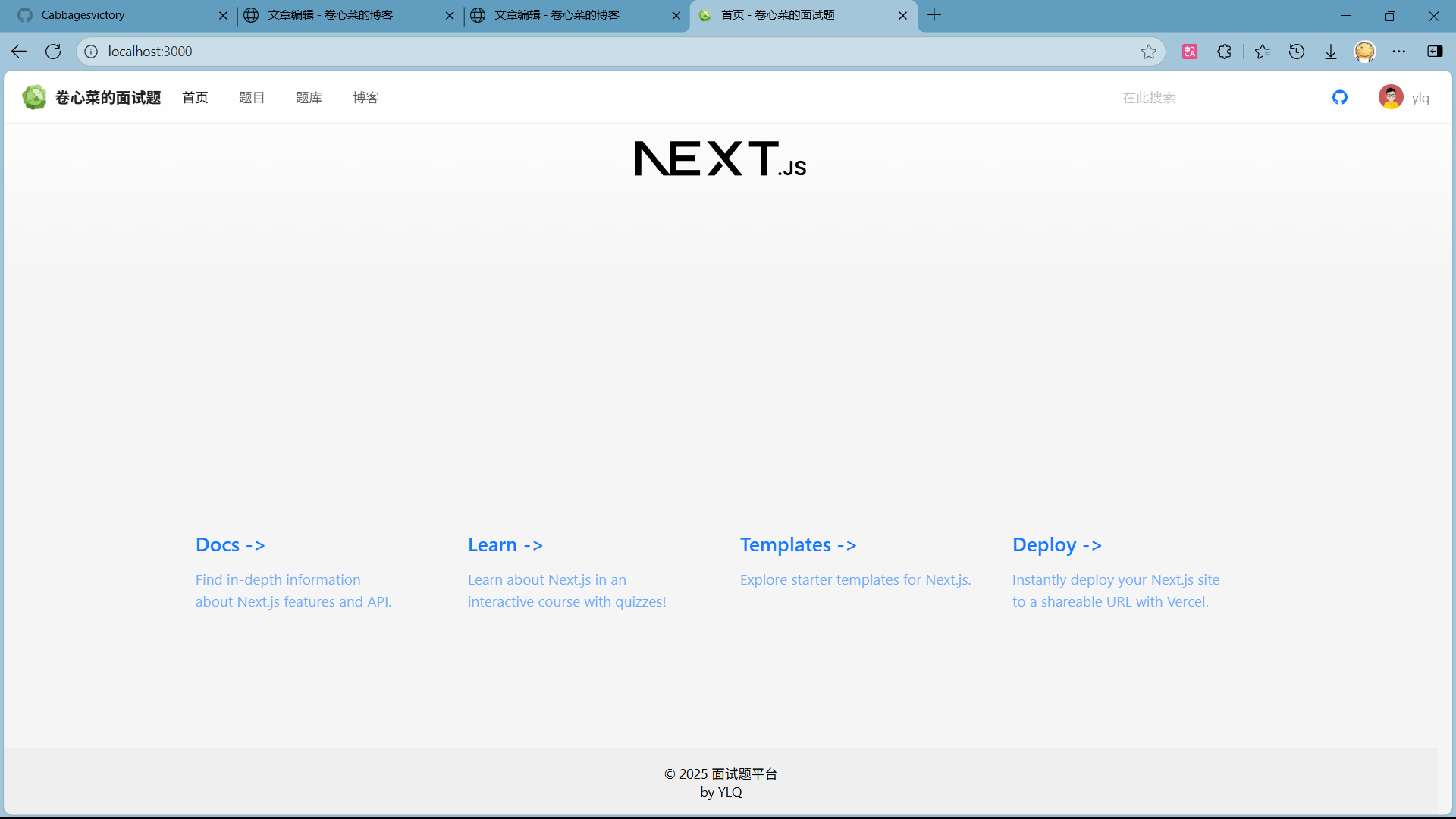View site information icon in address bar
Screen dimensions: 1456x819
[91, 52]
